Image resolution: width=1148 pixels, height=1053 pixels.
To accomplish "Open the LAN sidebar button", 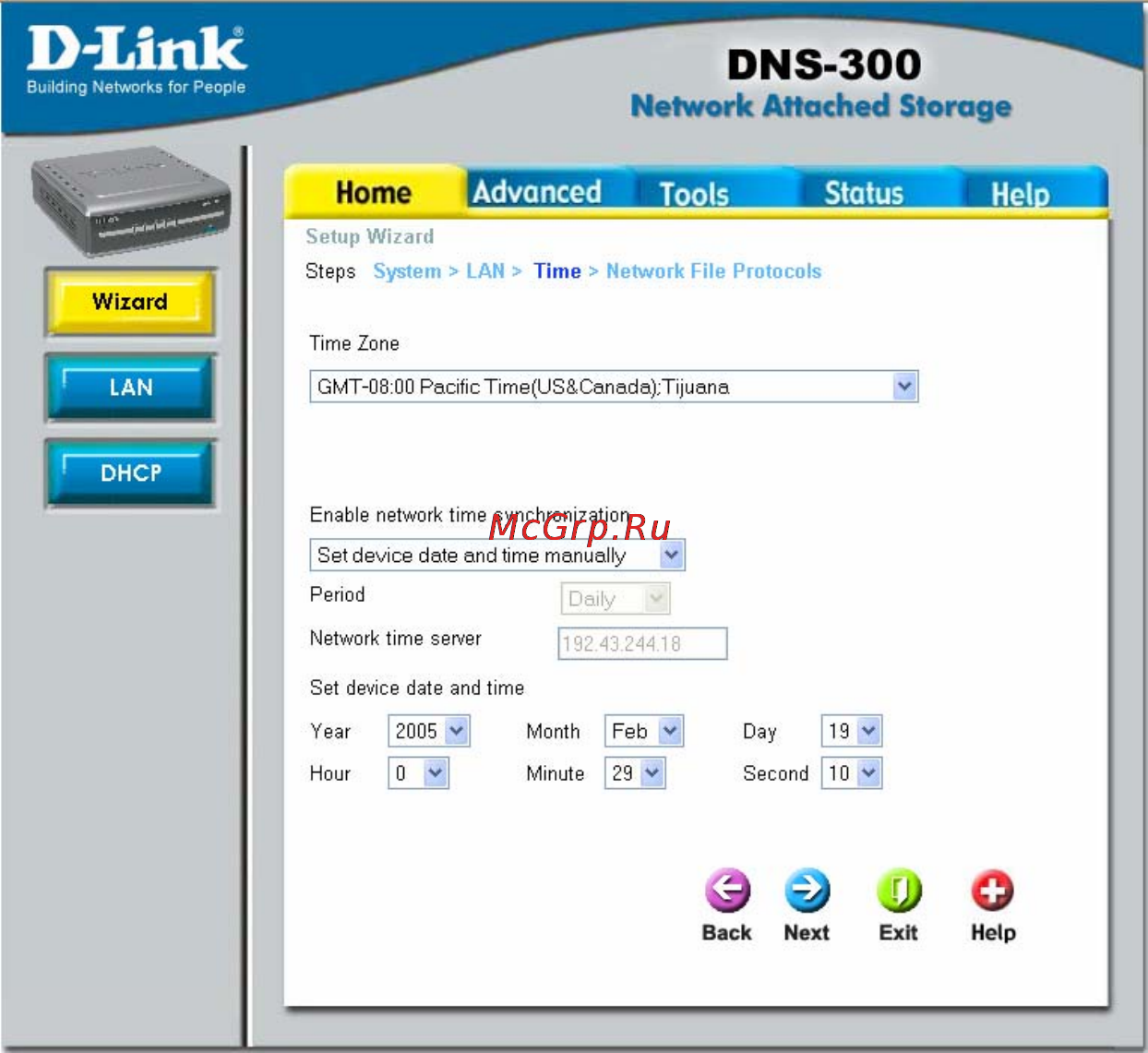I will pyautogui.click(x=130, y=388).
